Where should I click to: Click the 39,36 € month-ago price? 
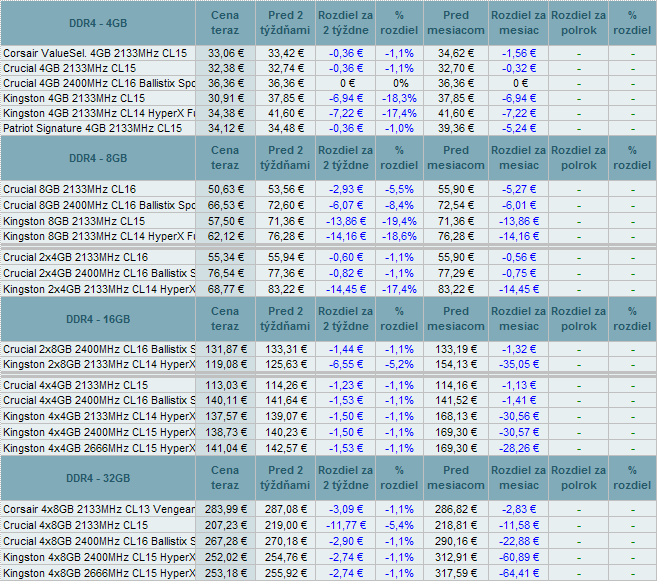click(x=456, y=128)
